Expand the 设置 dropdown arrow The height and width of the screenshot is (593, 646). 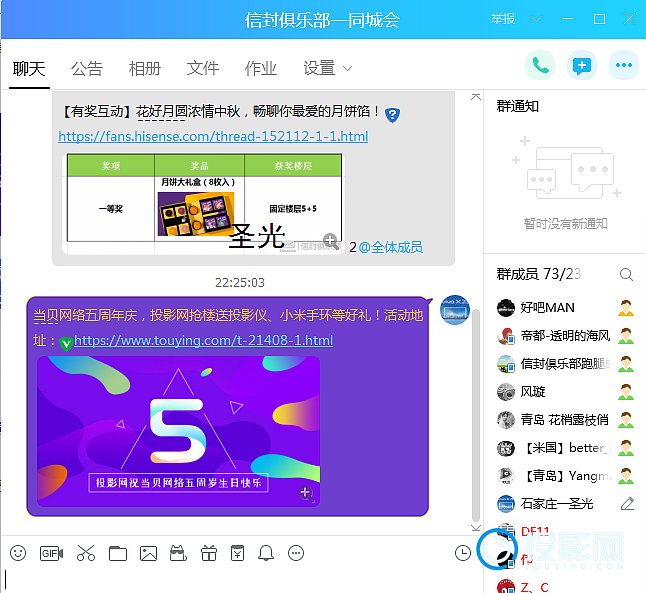(x=348, y=68)
